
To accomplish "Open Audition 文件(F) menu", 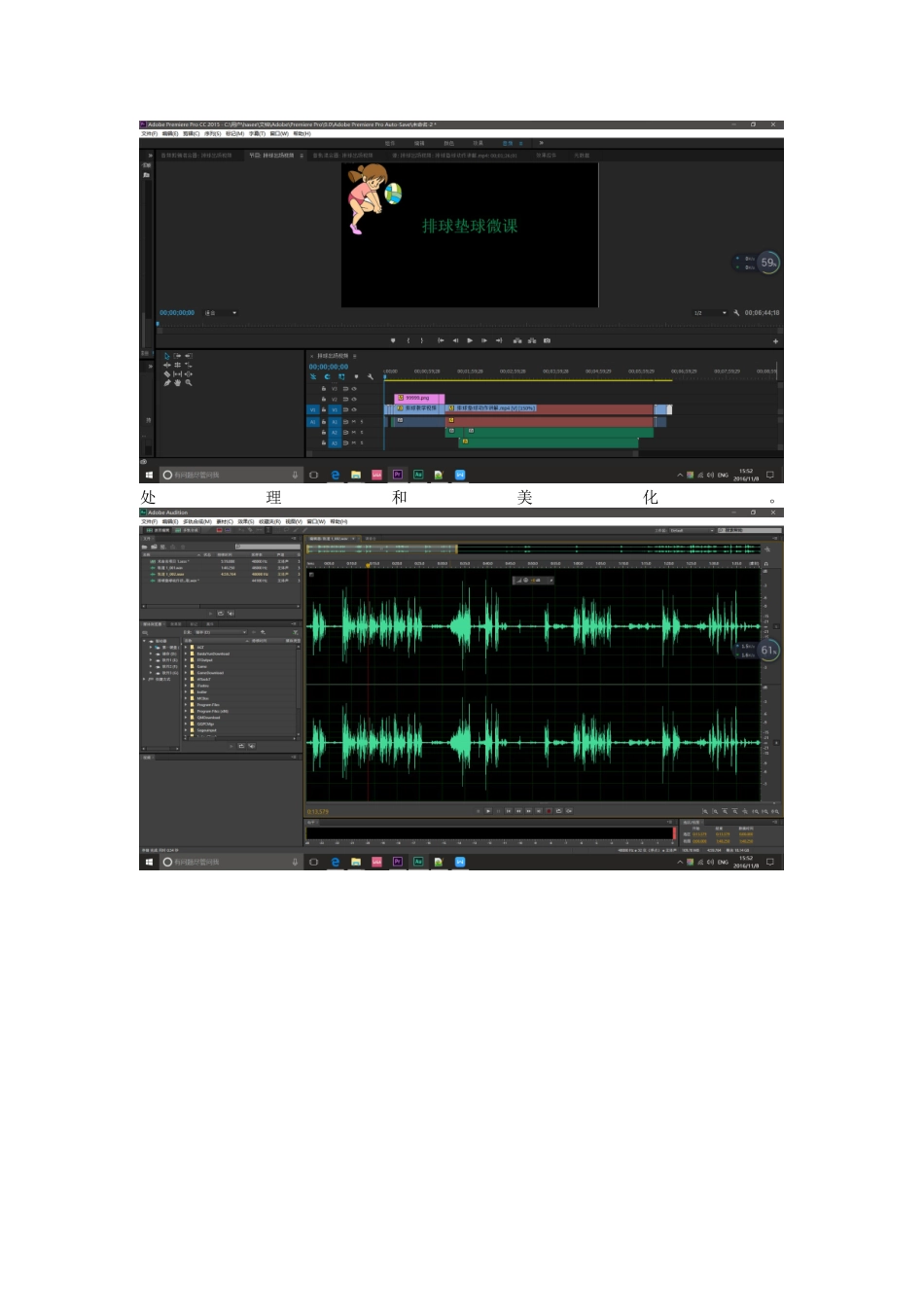I will pos(149,521).
